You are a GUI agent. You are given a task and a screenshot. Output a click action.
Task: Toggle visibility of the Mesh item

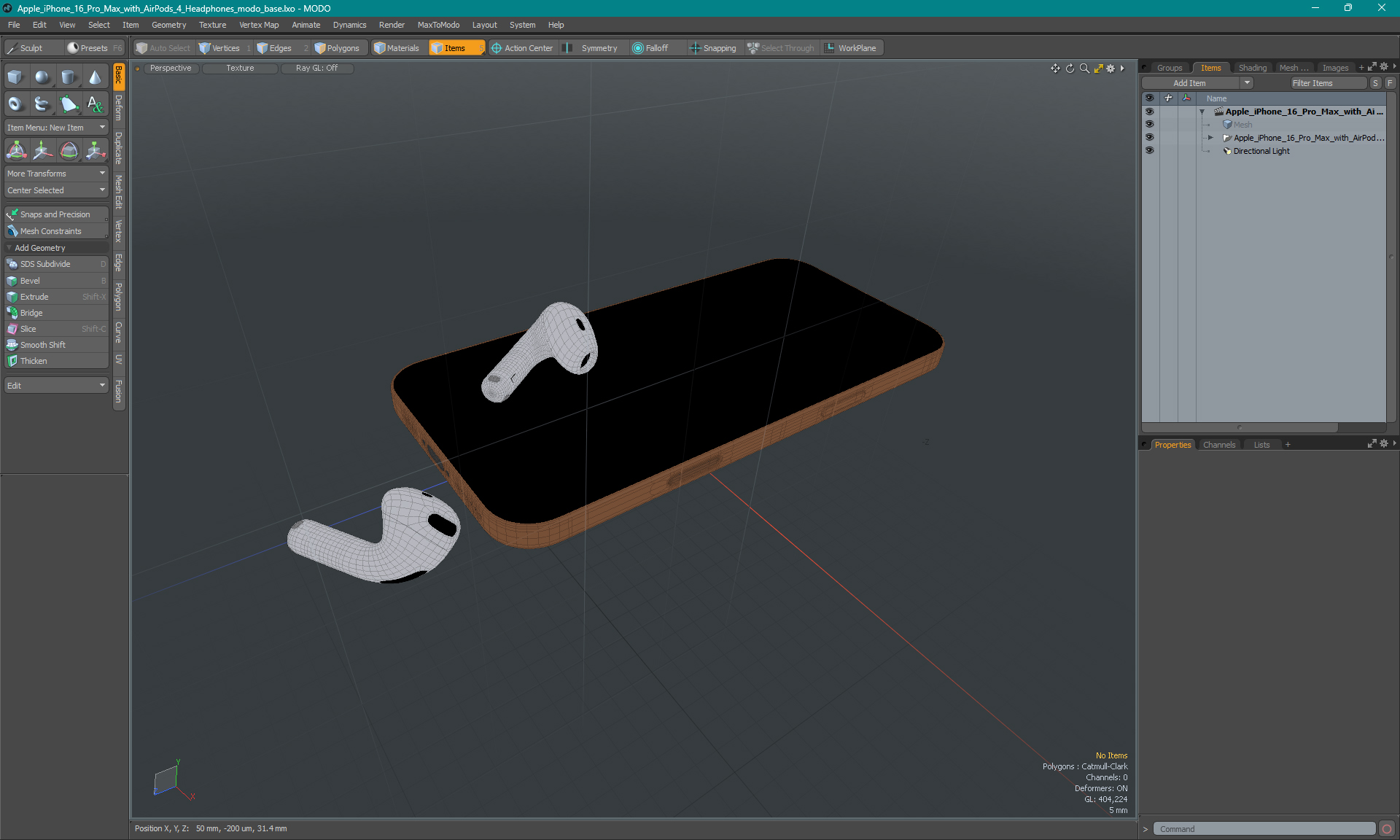click(1149, 125)
